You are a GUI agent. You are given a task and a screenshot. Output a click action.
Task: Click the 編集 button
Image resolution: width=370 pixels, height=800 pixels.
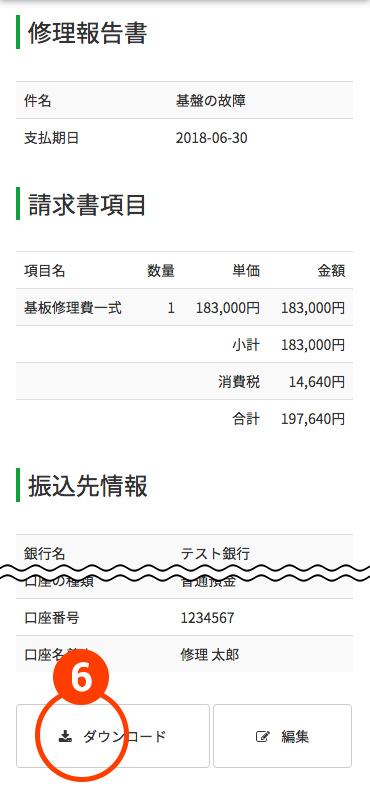tap(282, 736)
